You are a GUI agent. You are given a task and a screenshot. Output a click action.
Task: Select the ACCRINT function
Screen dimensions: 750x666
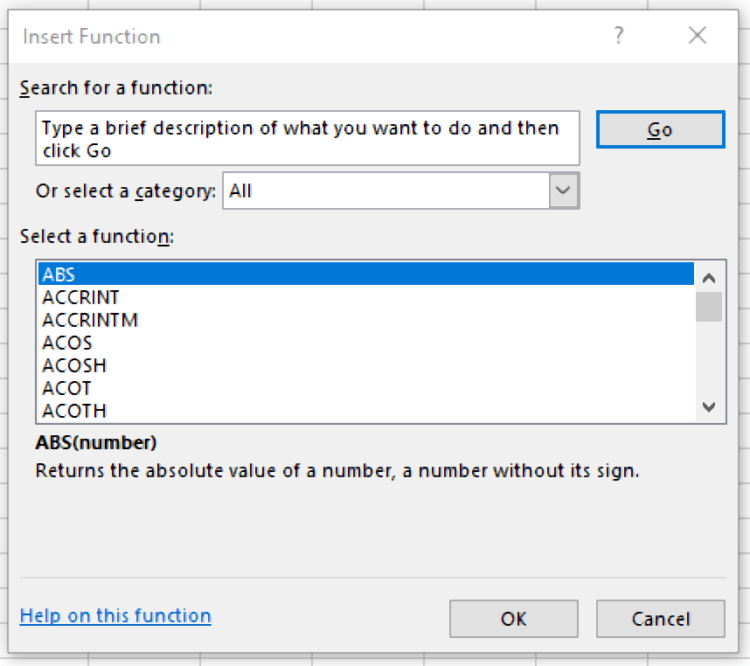point(80,297)
